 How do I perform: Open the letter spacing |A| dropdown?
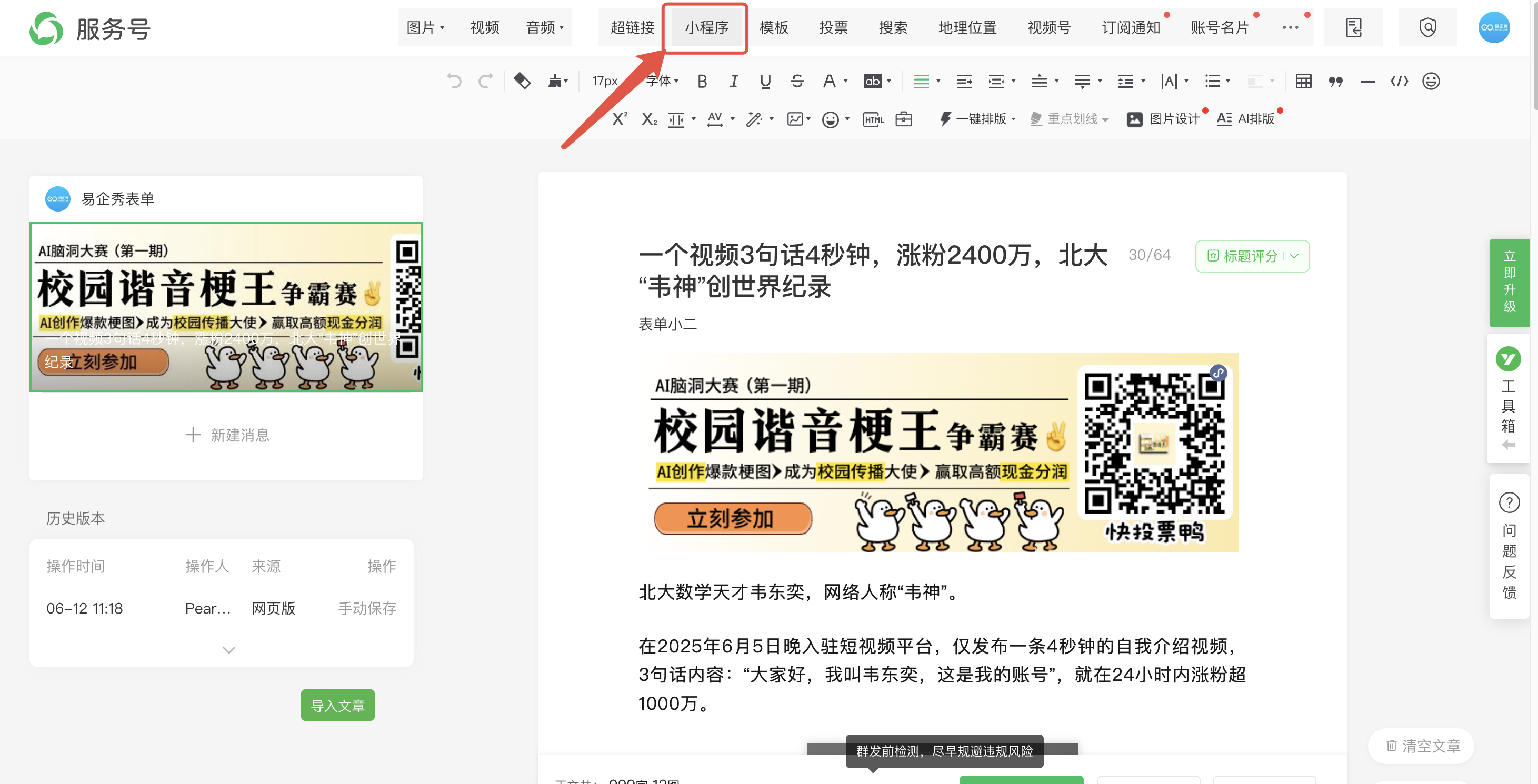[x=1174, y=81]
